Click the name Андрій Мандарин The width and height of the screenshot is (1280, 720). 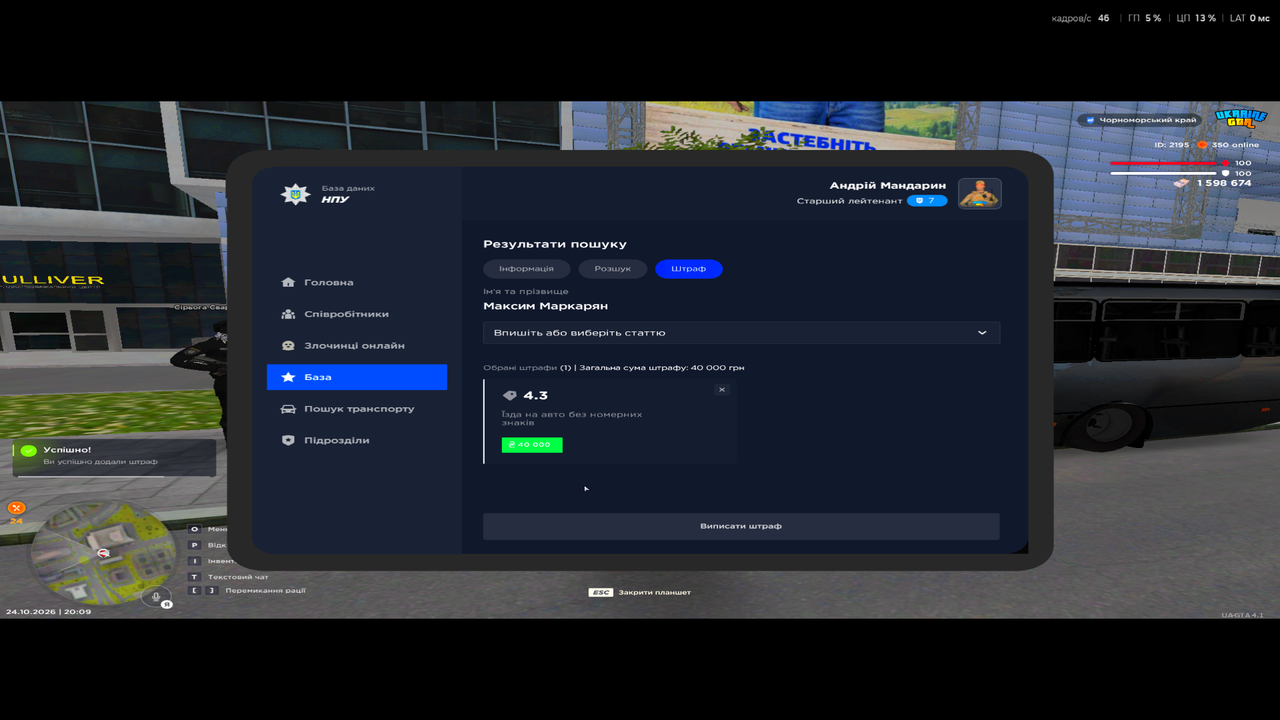(888, 186)
